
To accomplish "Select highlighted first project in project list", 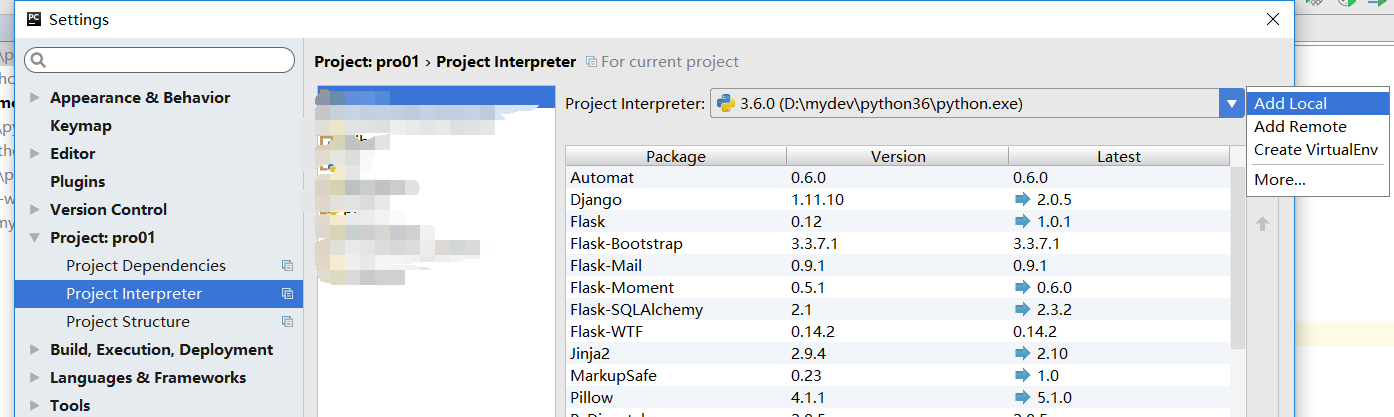I will (x=436, y=97).
